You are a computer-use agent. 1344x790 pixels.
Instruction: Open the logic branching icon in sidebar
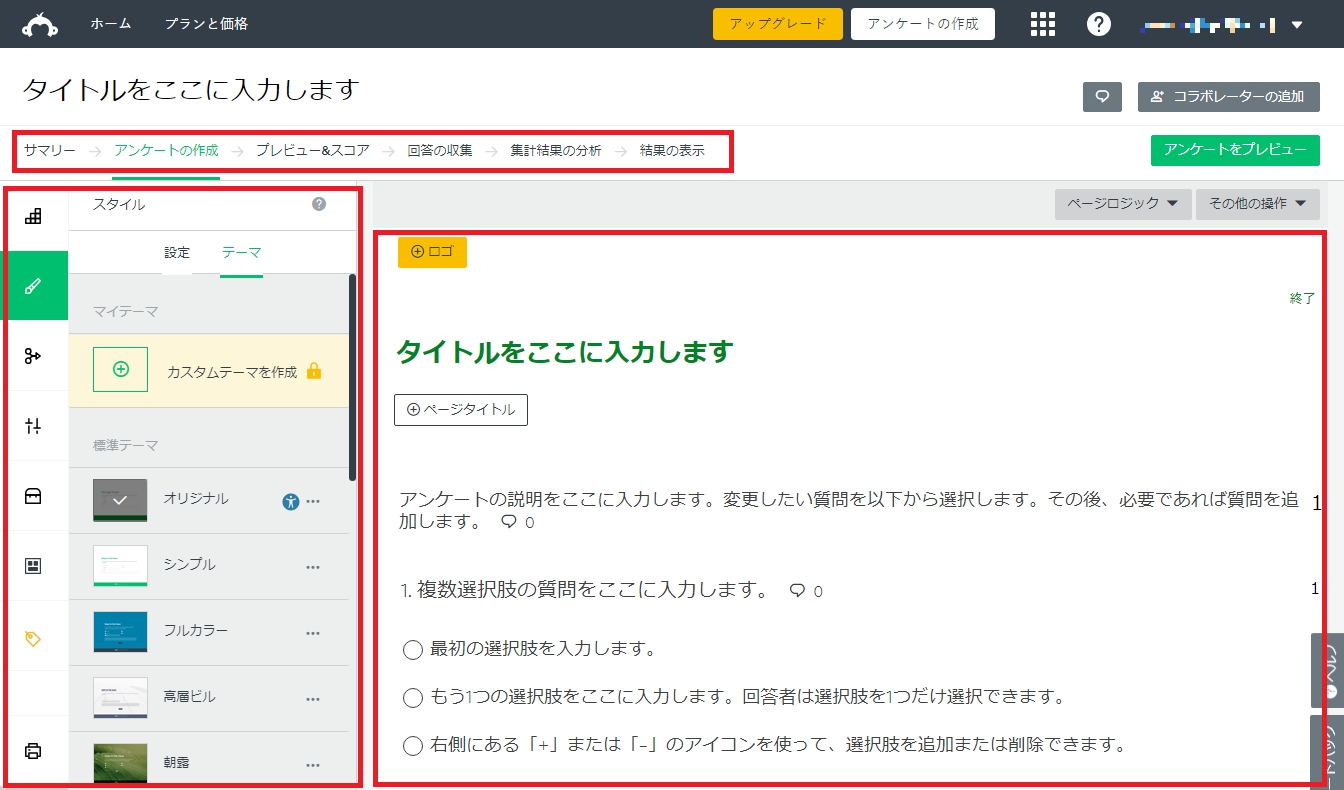point(33,356)
